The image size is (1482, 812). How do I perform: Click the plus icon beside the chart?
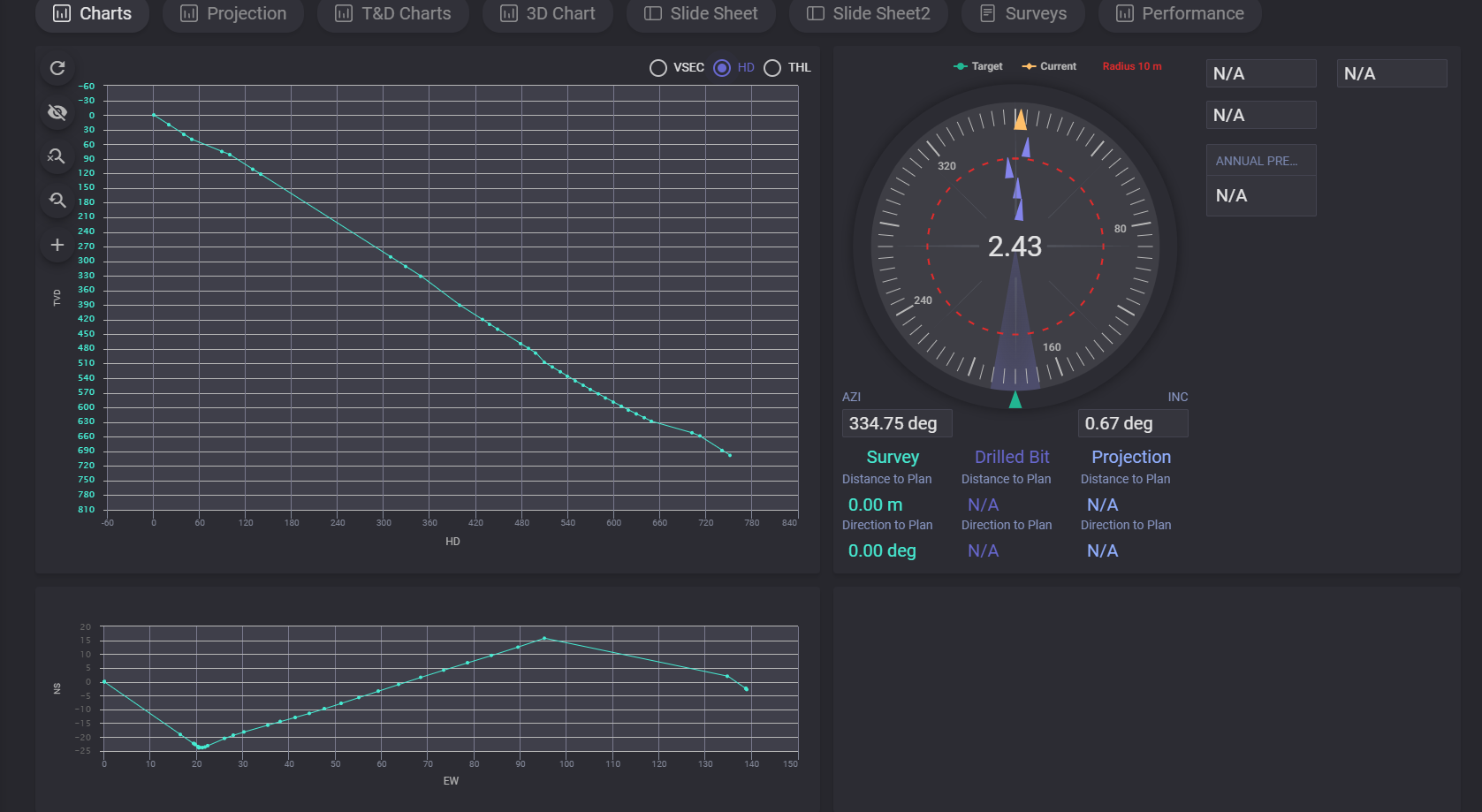(57, 245)
